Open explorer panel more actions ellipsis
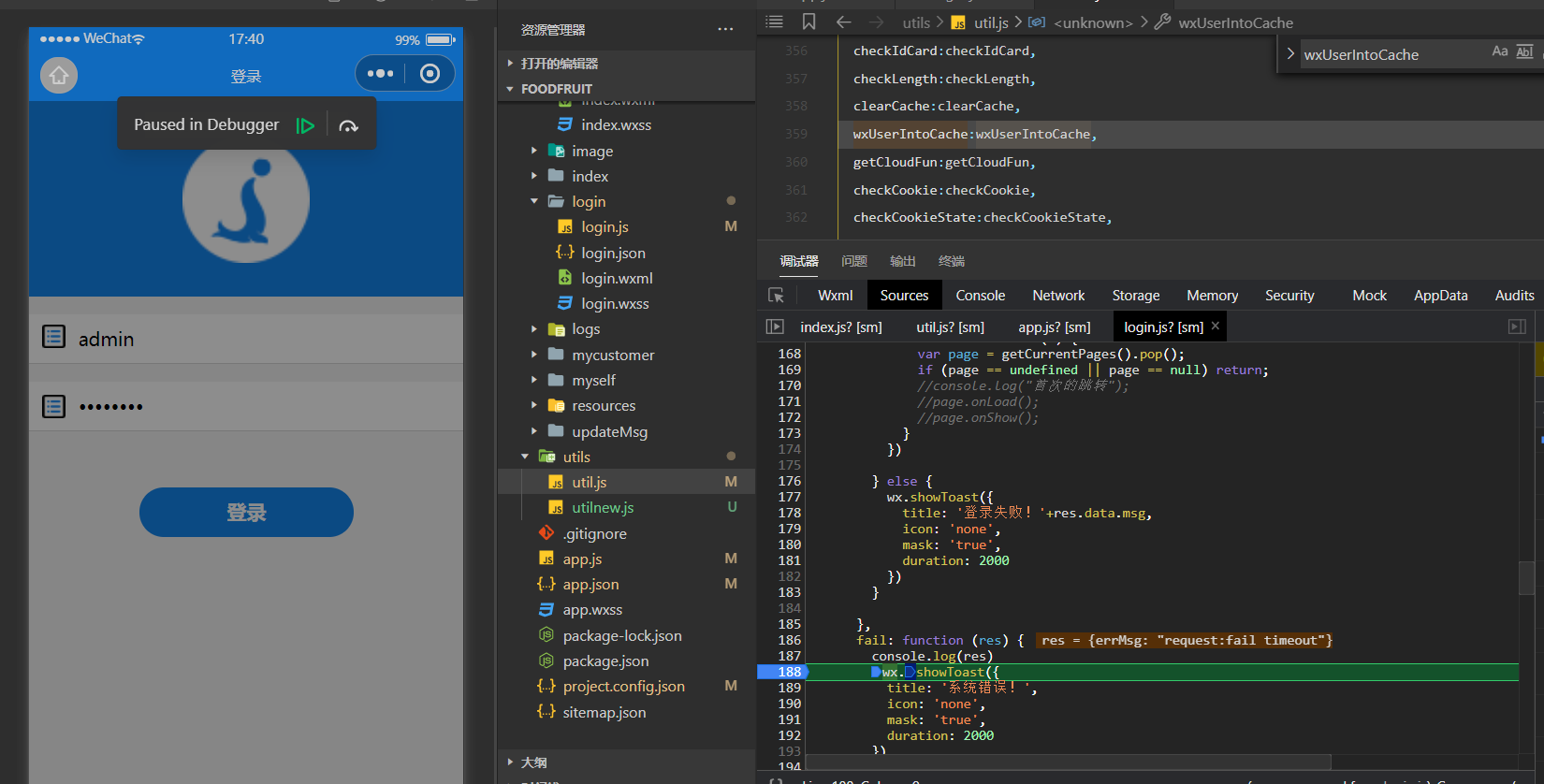The height and width of the screenshot is (784, 1544). pyautogui.click(x=725, y=30)
